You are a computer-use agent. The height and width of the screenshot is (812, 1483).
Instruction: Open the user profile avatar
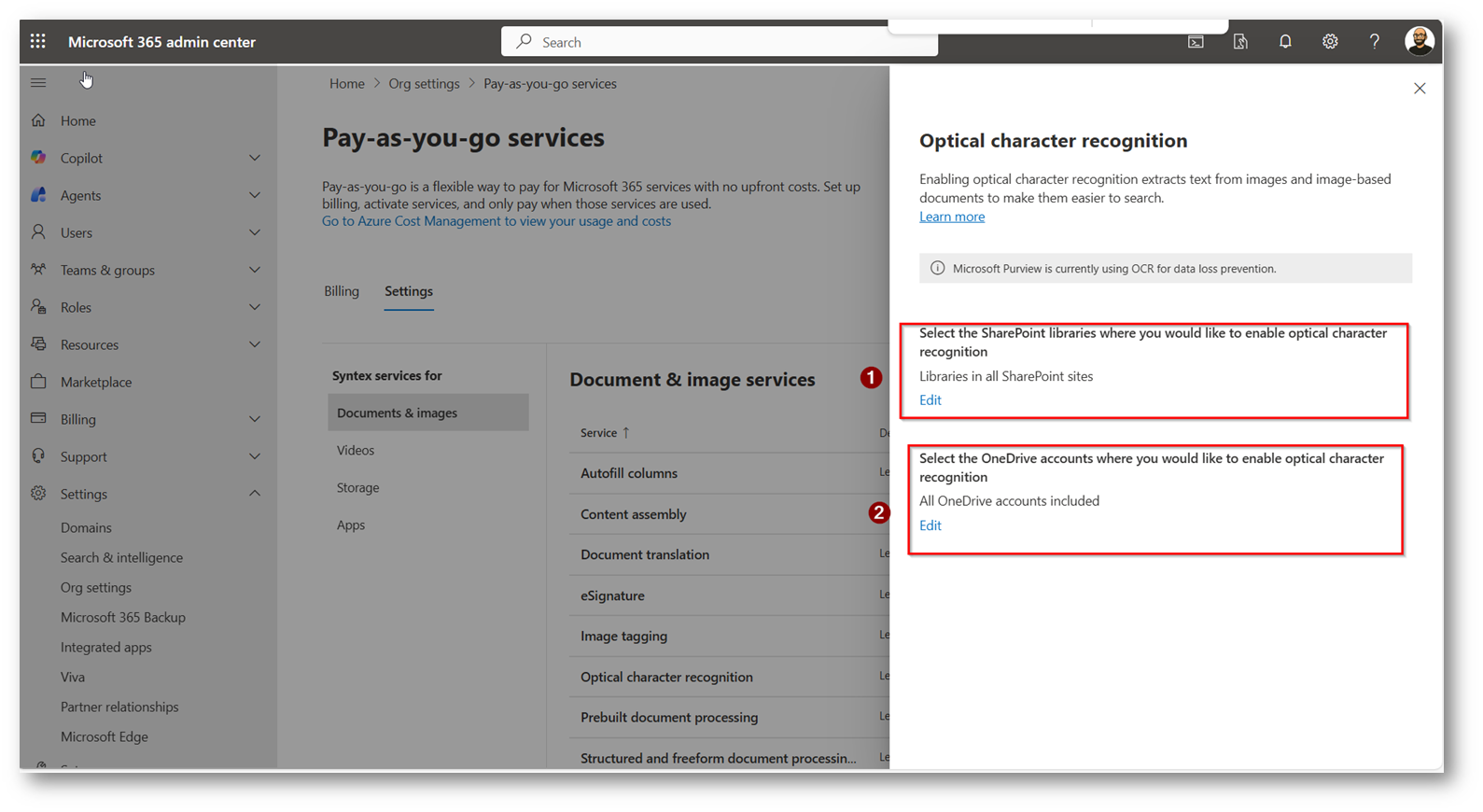pyautogui.click(x=1419, y=41)
